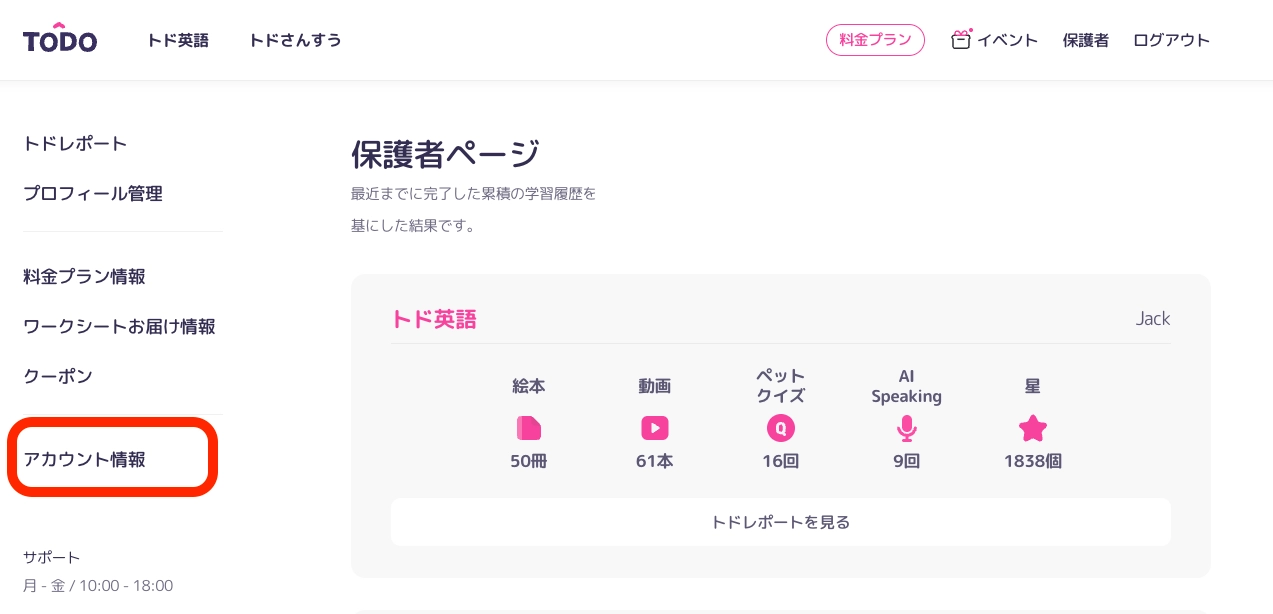
Task: Go to 料金プラン情報 in sidebar
Action: tap(84, 276)
